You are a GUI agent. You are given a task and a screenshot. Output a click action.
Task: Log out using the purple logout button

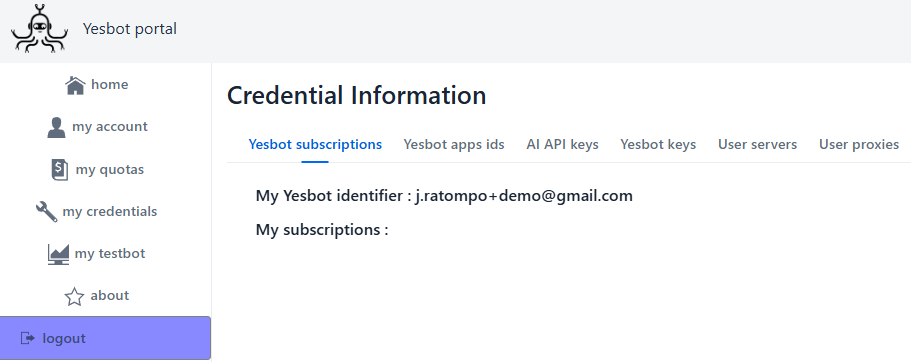coord(105,338)
